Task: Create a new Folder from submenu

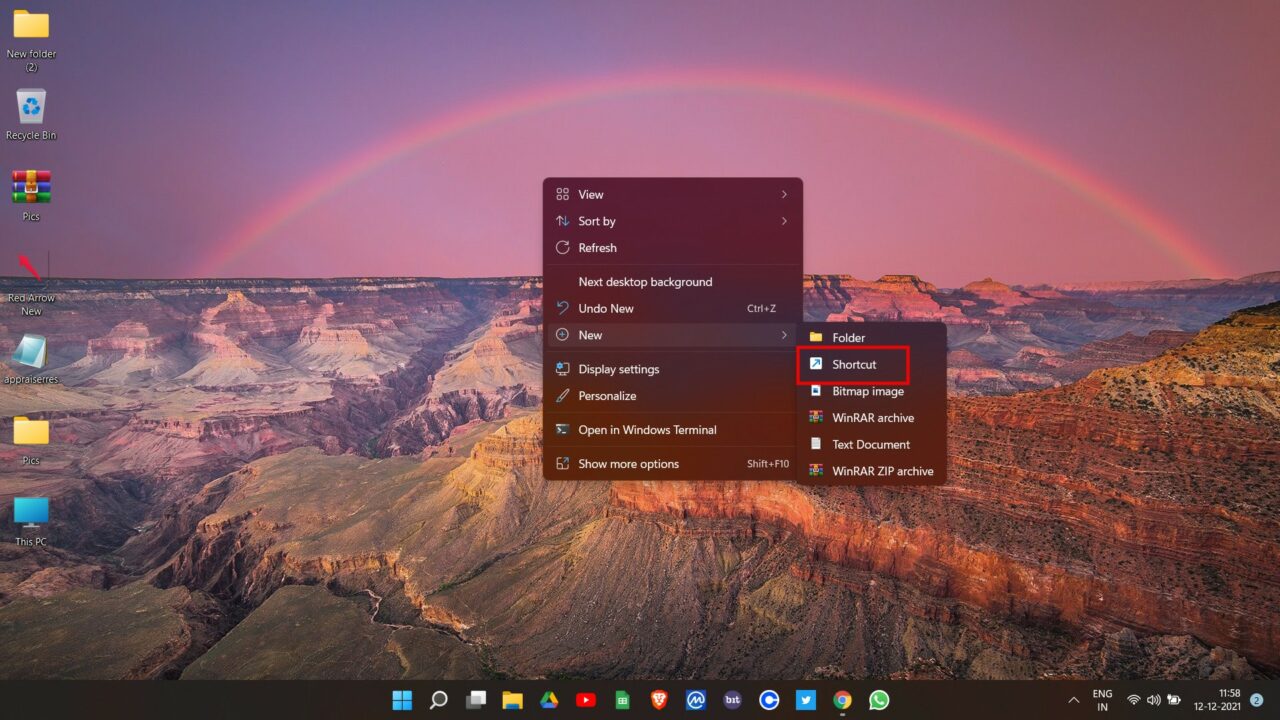Action: [872, 338]
